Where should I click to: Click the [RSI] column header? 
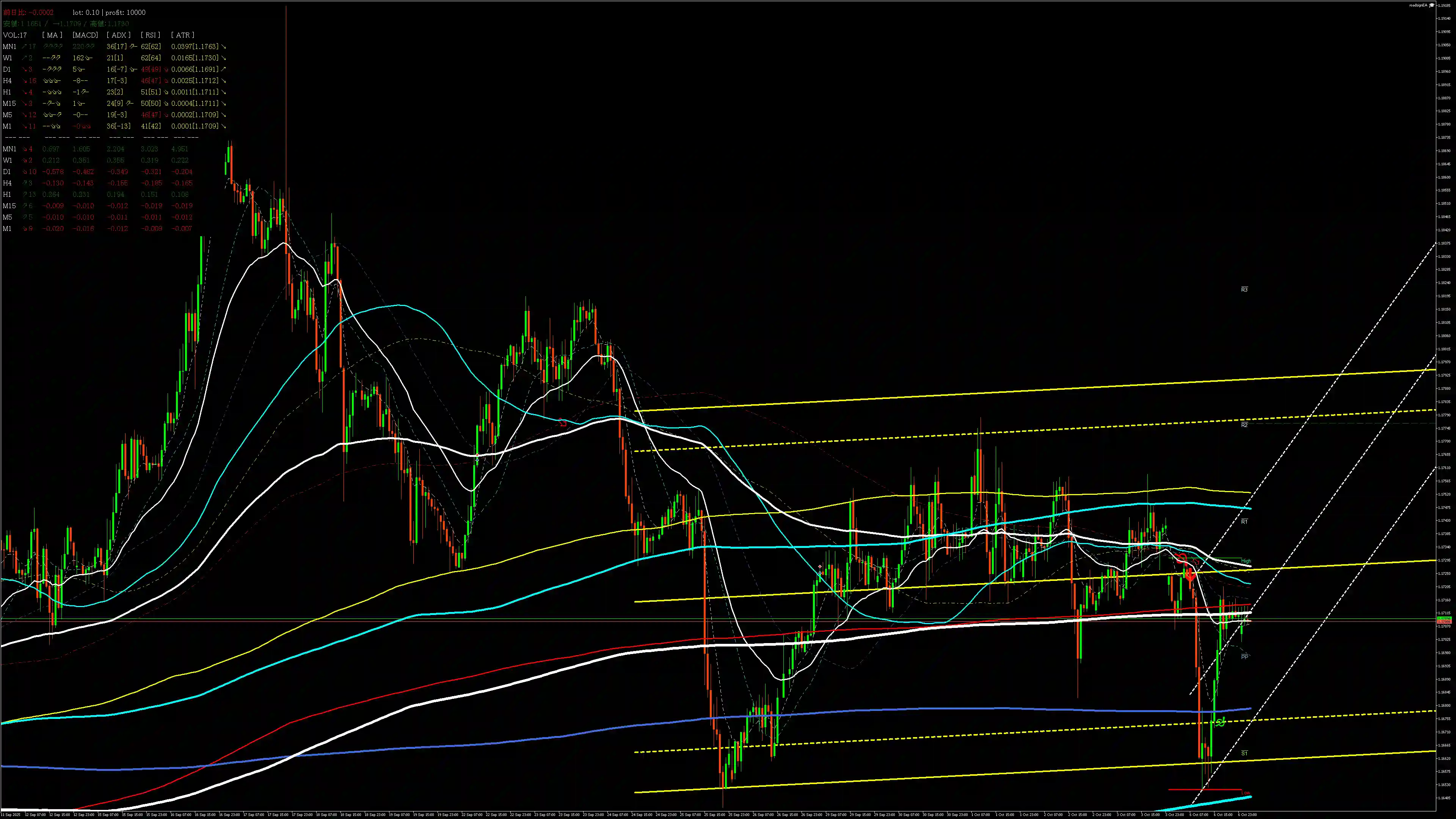click(x=150, y=35)
